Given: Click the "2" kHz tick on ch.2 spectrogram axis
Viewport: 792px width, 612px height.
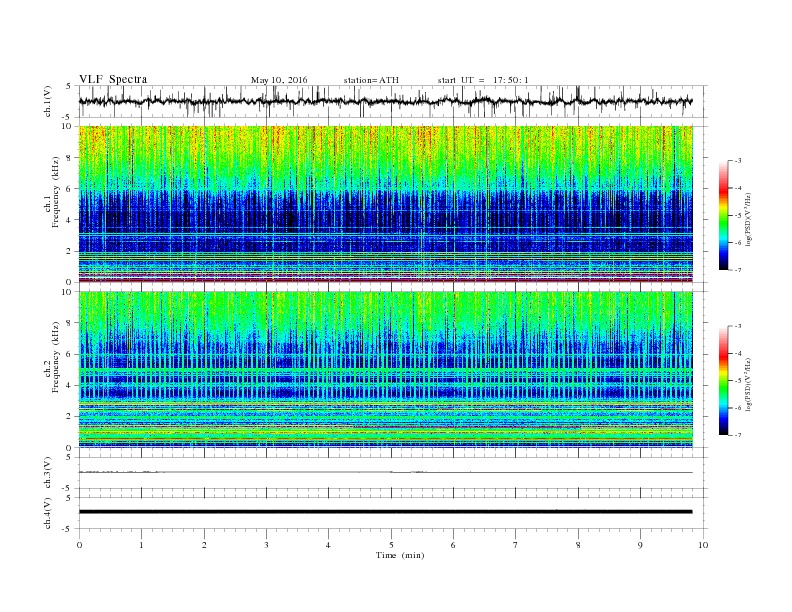Looking at the screenshot, I should [x=69, y=417].
